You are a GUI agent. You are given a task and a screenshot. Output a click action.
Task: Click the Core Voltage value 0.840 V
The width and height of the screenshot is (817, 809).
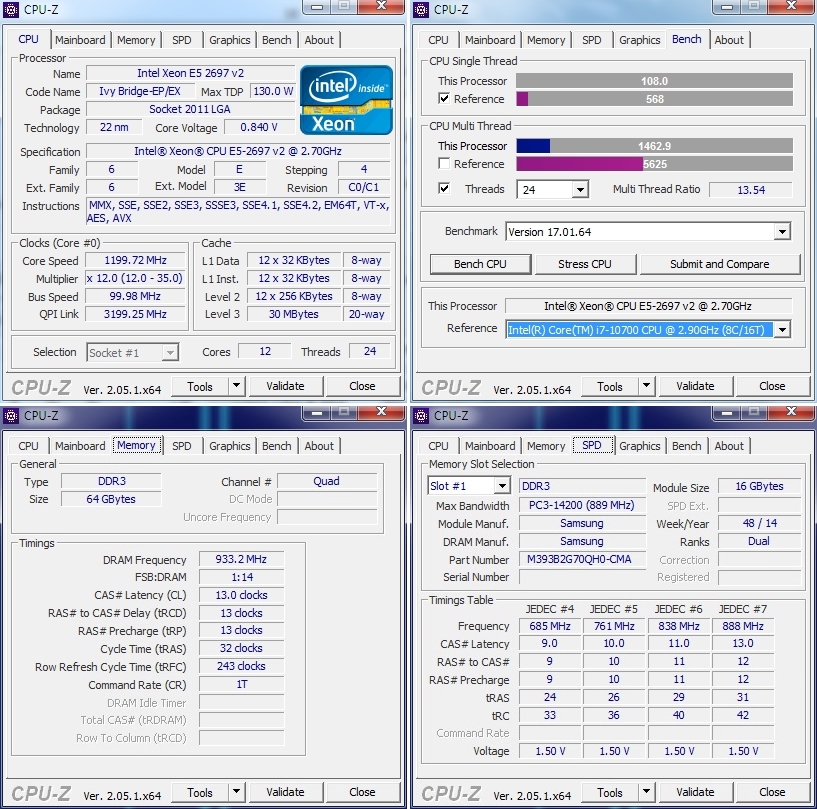click(x=258, y=127)
